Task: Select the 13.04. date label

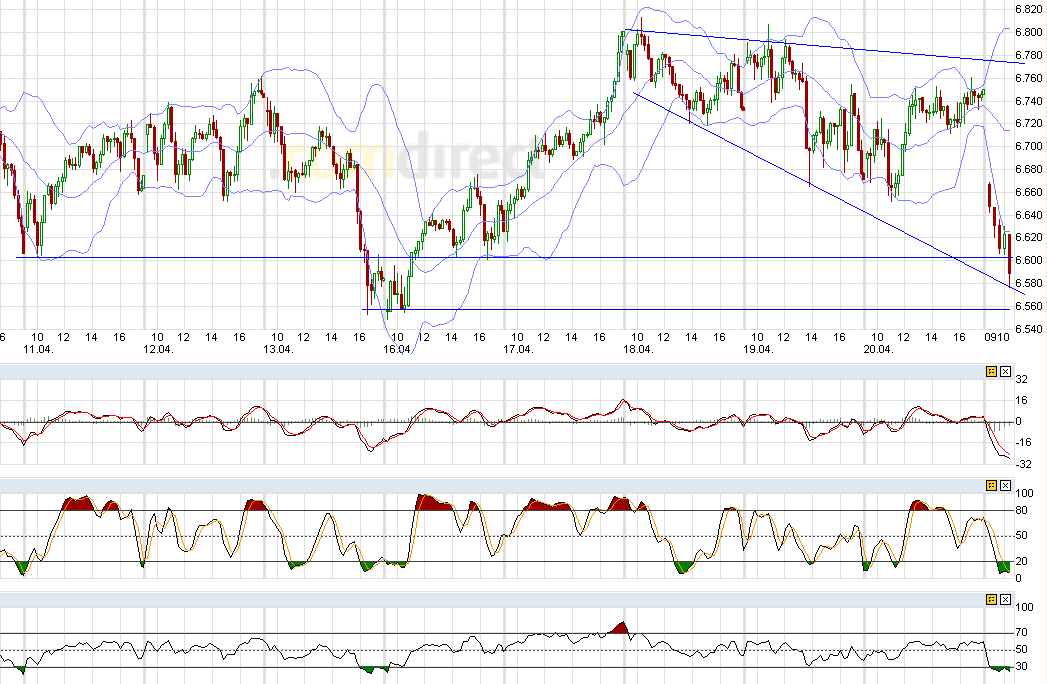Action: (278, 349)
